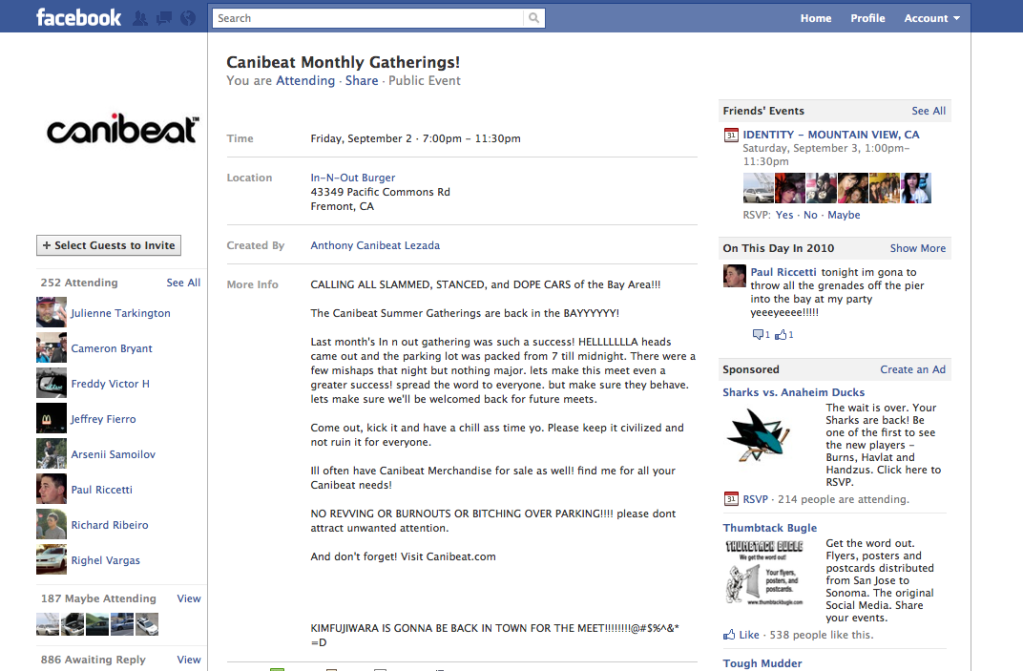Click the Create an Ad link
The width and height of the screenshot is (1023, 671).
(x=913, y=369)
